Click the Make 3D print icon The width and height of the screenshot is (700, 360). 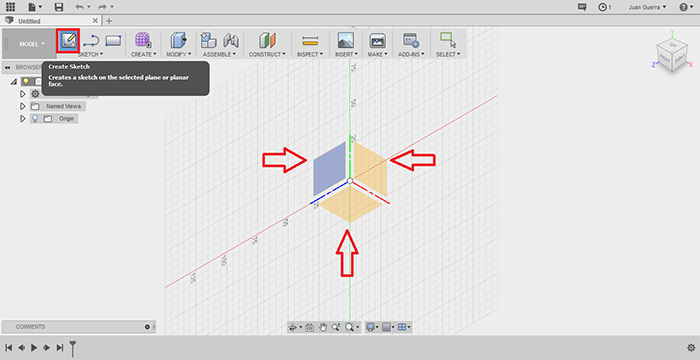[377, 41]
